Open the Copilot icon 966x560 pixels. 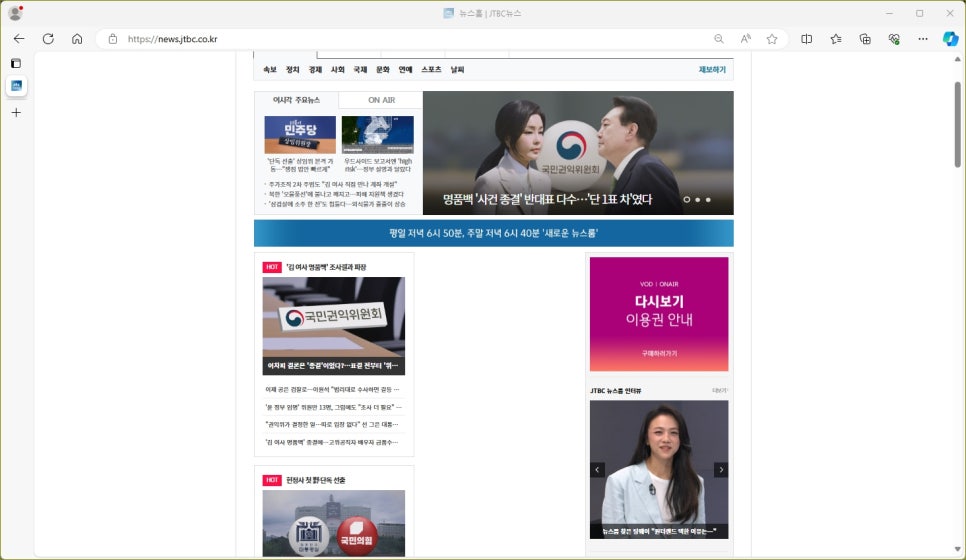[951, 39]
